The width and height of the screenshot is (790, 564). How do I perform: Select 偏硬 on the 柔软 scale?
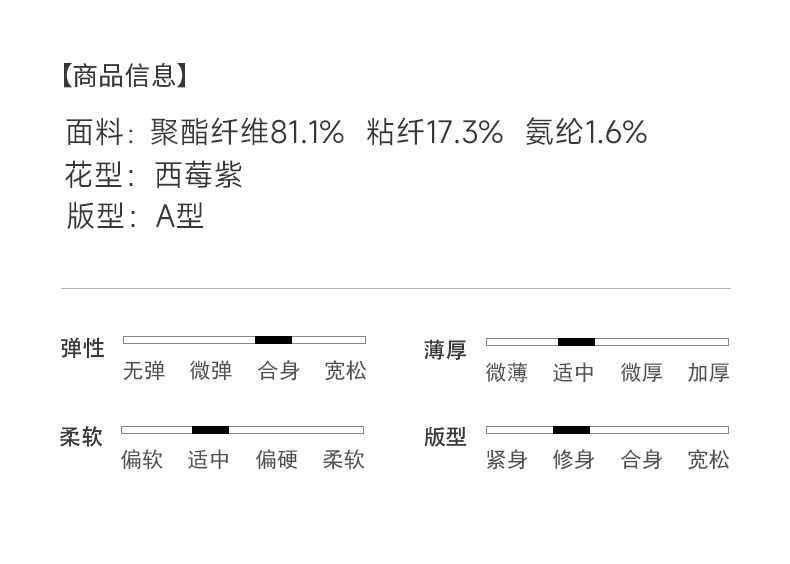(276, 460)
